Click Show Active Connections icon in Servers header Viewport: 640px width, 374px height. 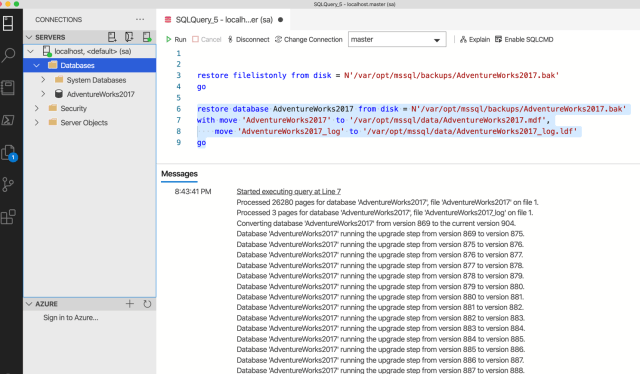point(147,37)
